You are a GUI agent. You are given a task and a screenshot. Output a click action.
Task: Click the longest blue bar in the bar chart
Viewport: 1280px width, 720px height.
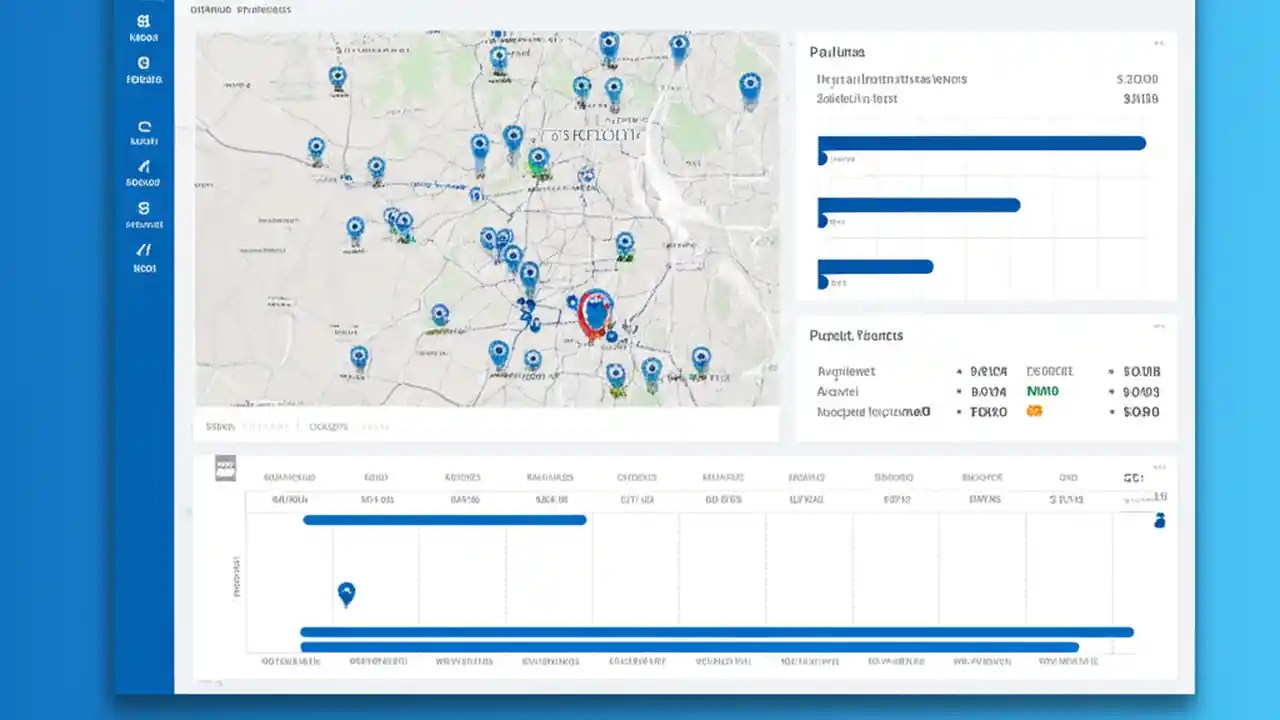[980, 143]
